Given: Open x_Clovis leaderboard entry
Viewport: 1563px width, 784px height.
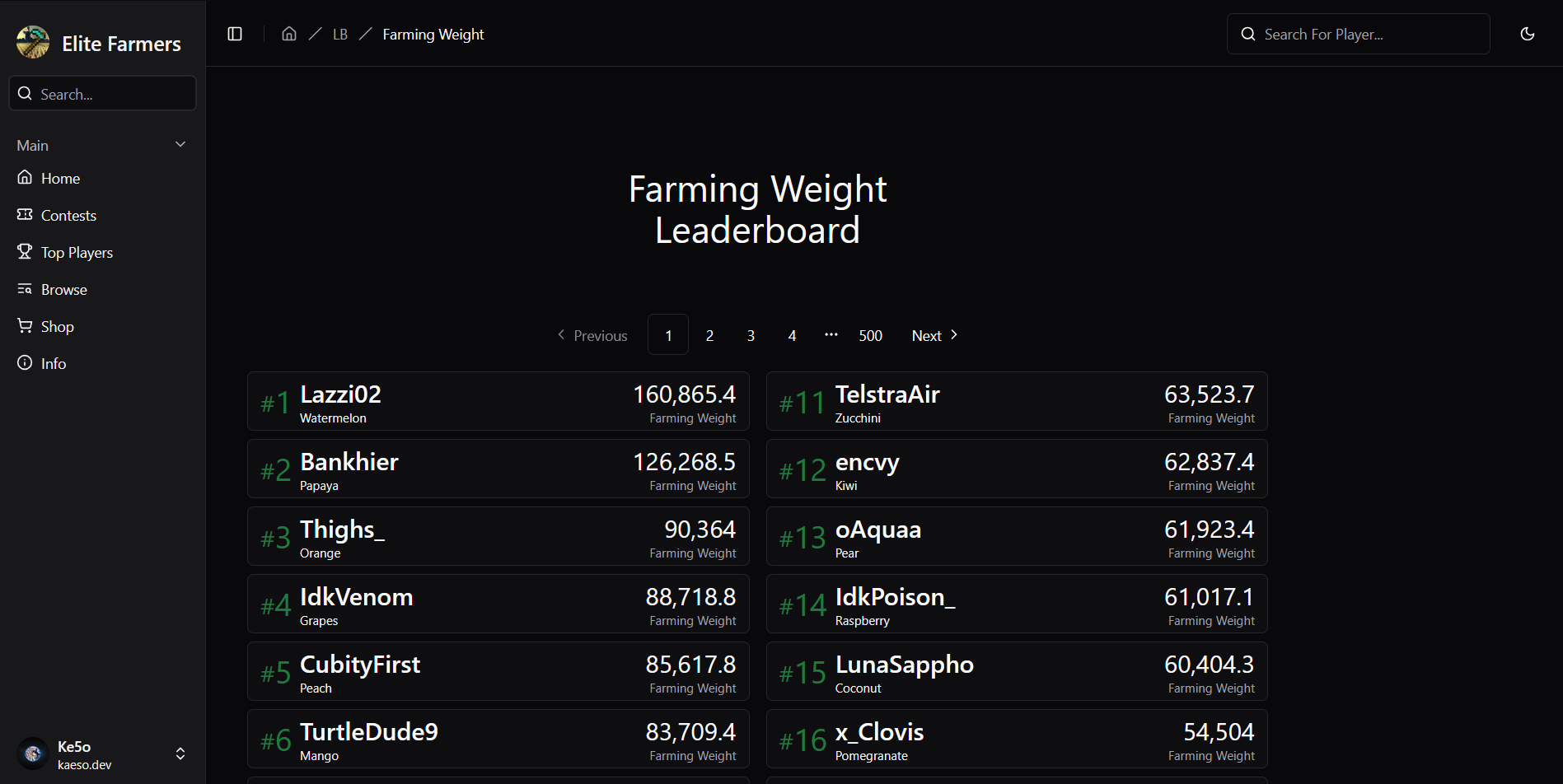Looking at the screenshot, I should [x=1017, y=739].
